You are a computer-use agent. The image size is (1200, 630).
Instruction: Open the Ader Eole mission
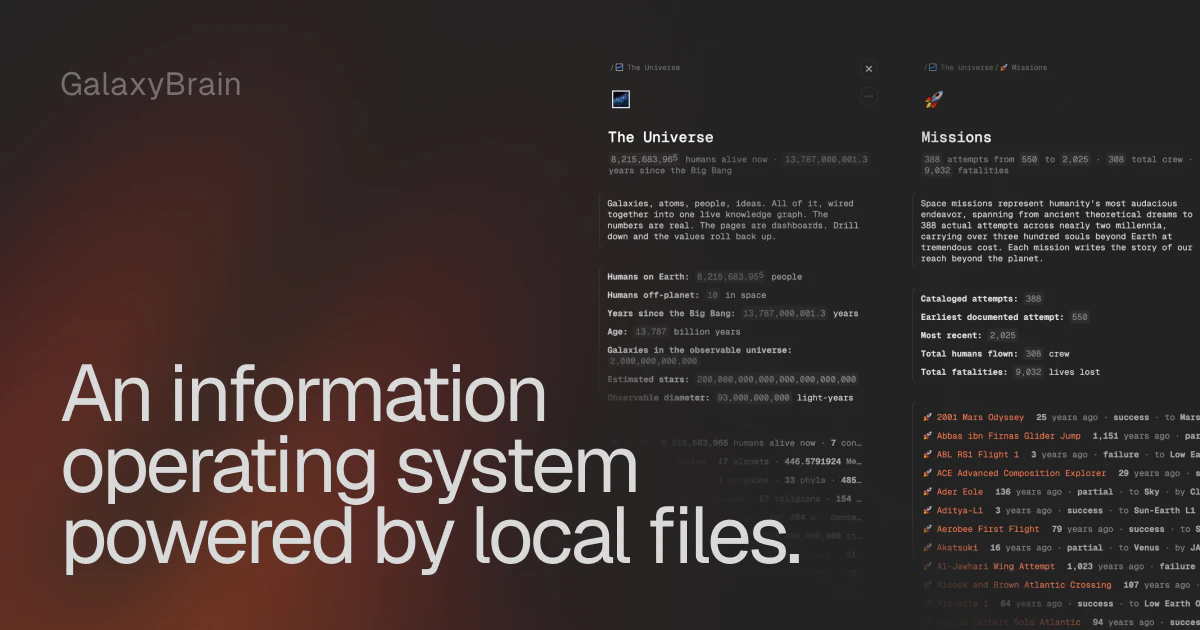pyautogui.click(x=959, y=492)
